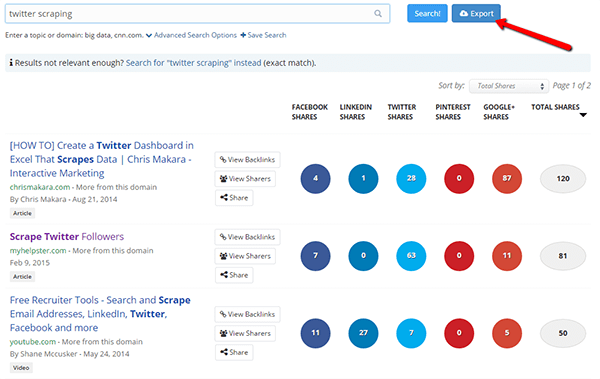The height and width of the screenshot is (379, 600).
Task: Click Pinterest shares circle in Chris Makara row
Action: point(459,178)
